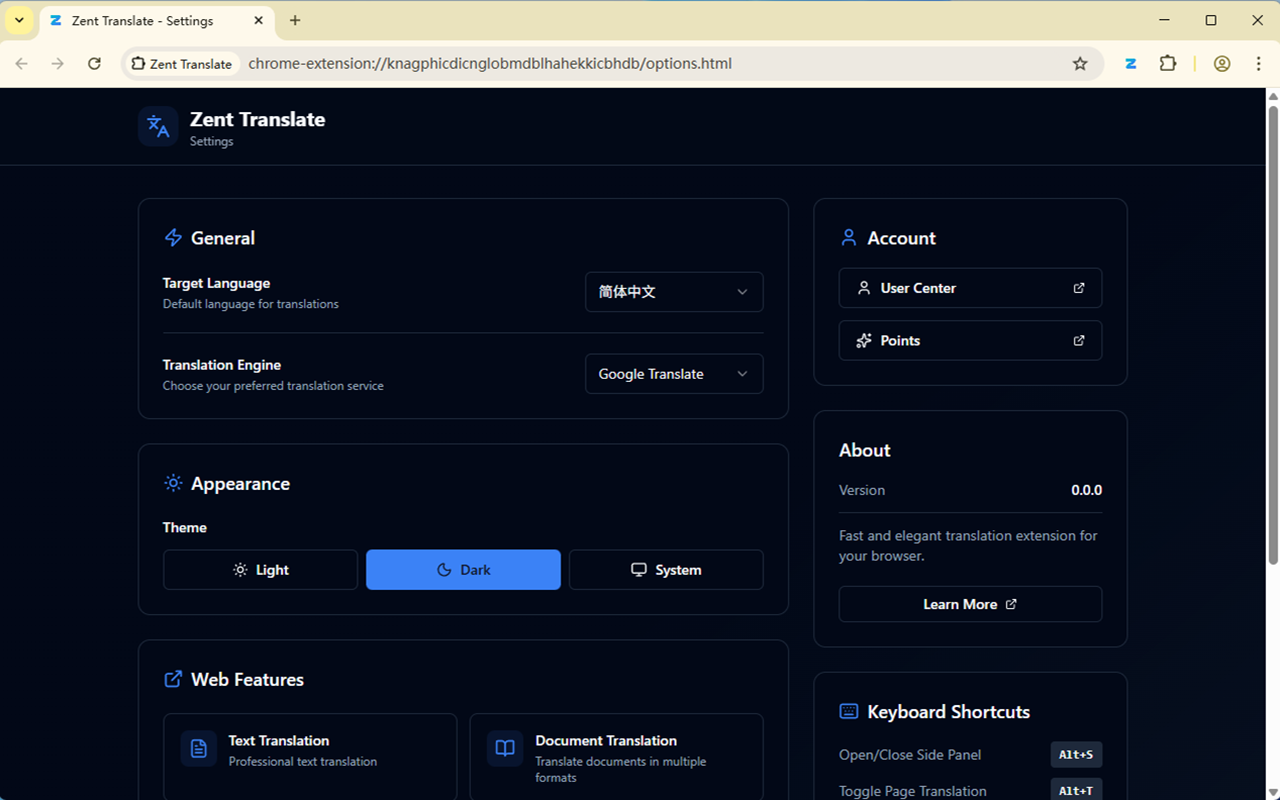The image size is (1280, 800).
Task: Open the Target Language dropdown
Action: (x=673, y=291)
